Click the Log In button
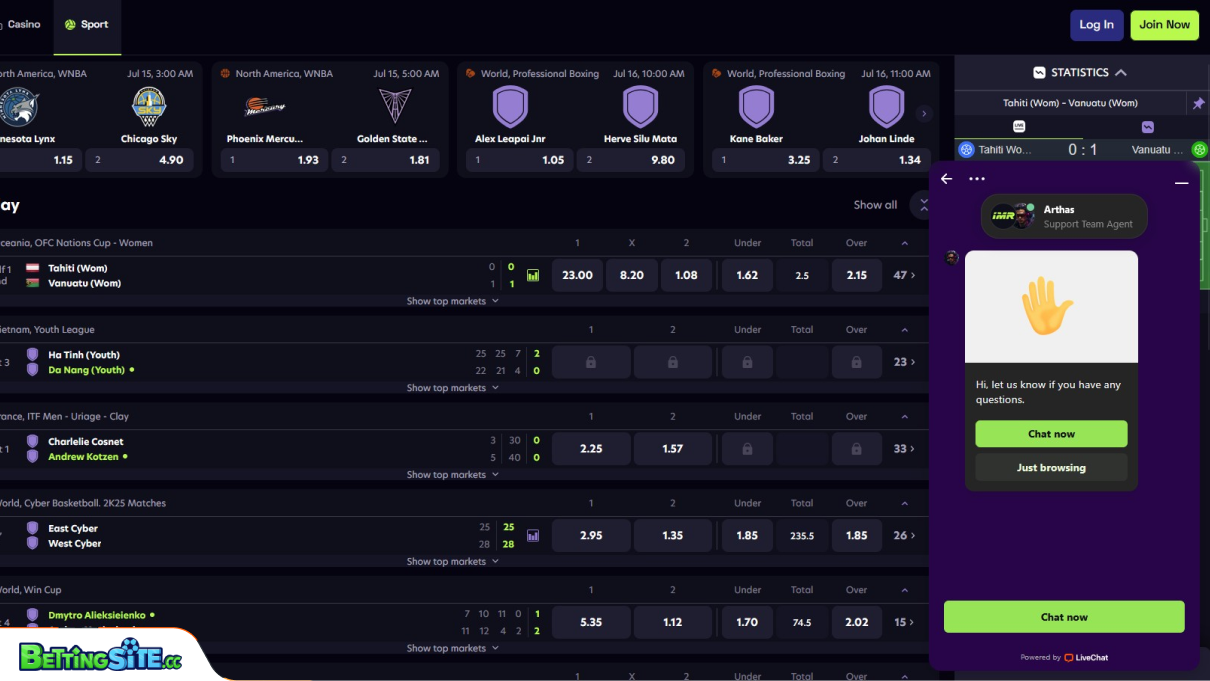The image size is (1210, 681). [x=1096, y=25]
